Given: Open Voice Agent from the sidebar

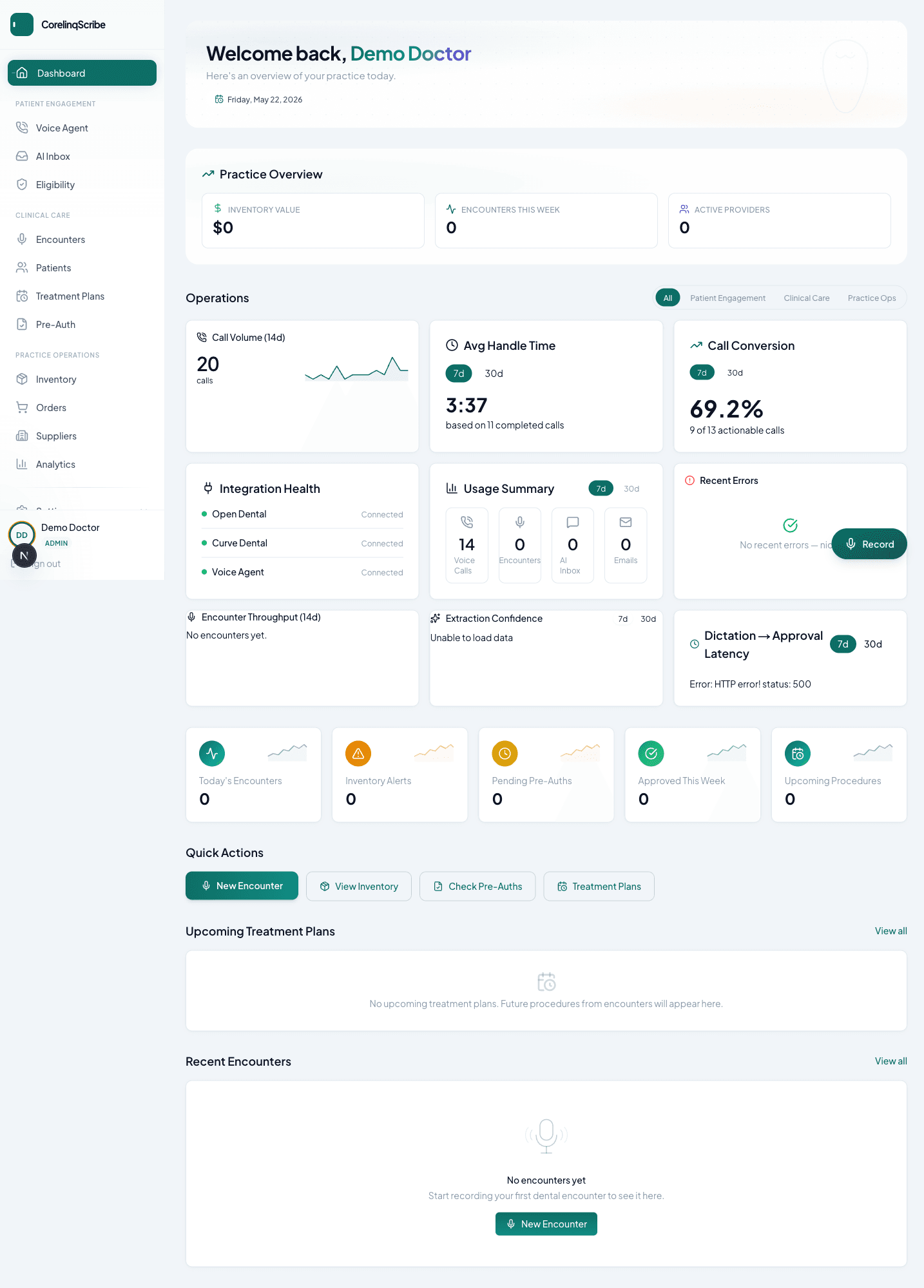Looking at the screenshot, I should pos(82,128).
